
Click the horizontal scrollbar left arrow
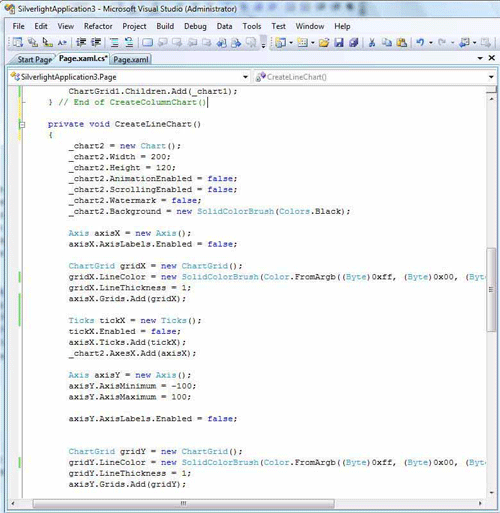tap(12, 503)
